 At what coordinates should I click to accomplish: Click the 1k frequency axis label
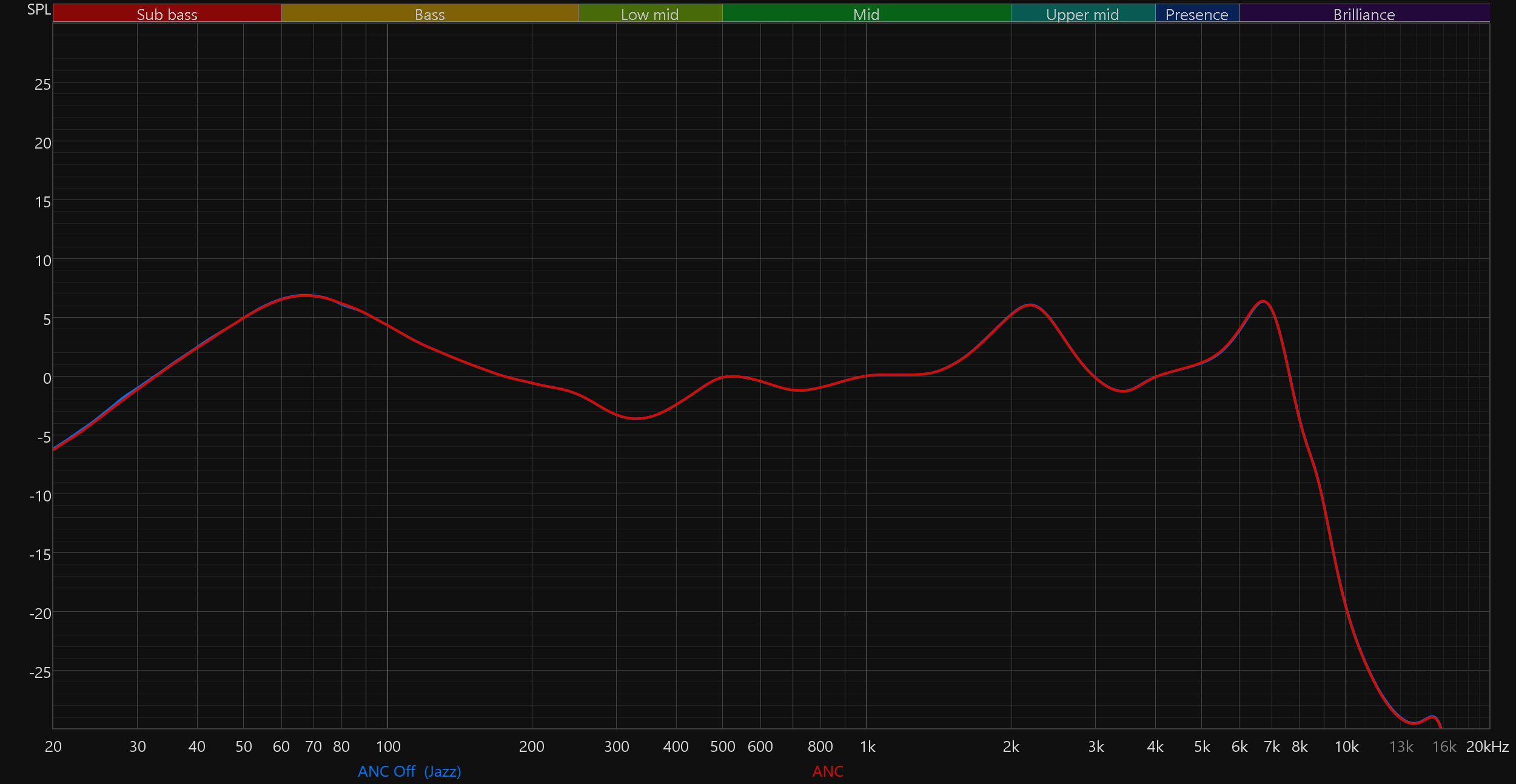coord(867,746)
